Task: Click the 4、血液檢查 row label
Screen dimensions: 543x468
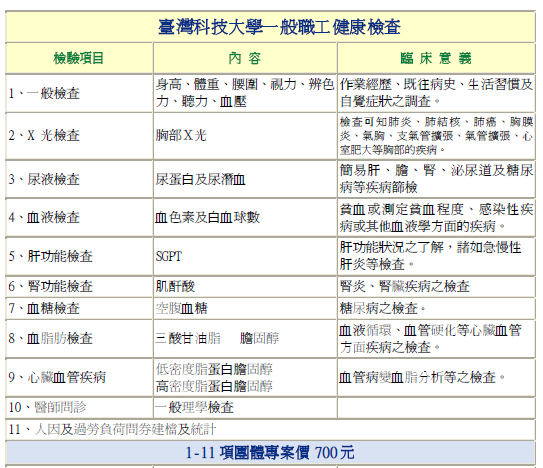Action: [x=44, y=217]
